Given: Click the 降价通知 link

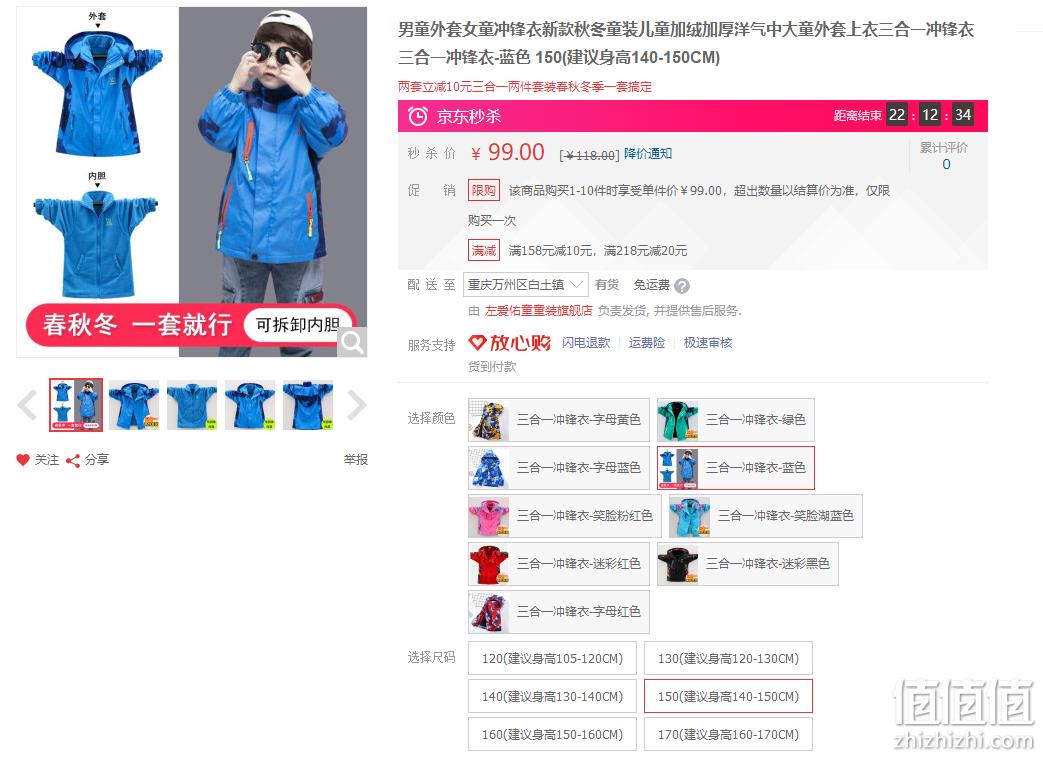Looking at the screenshot, I should pyautogui.click(x=648, y=154).
